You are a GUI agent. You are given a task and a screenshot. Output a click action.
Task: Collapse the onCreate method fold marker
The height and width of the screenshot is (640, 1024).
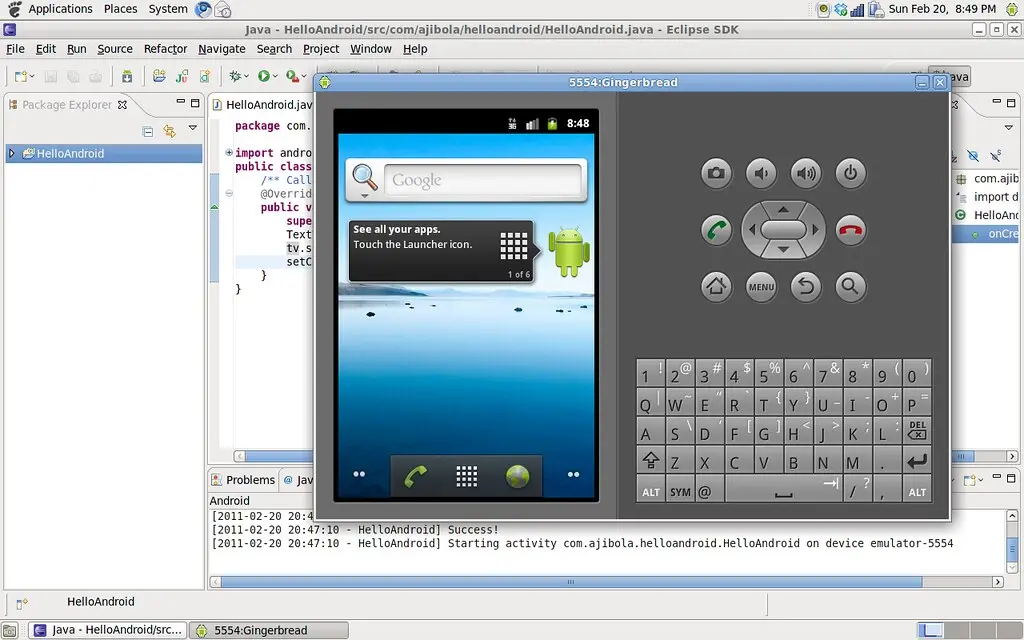[229, 193]
